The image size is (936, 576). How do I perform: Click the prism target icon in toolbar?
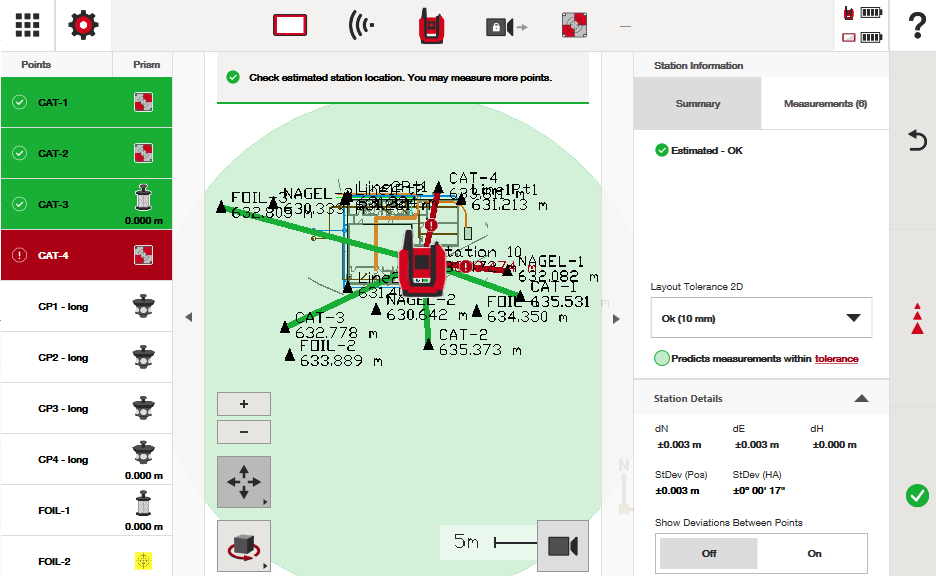pos(574,25)
